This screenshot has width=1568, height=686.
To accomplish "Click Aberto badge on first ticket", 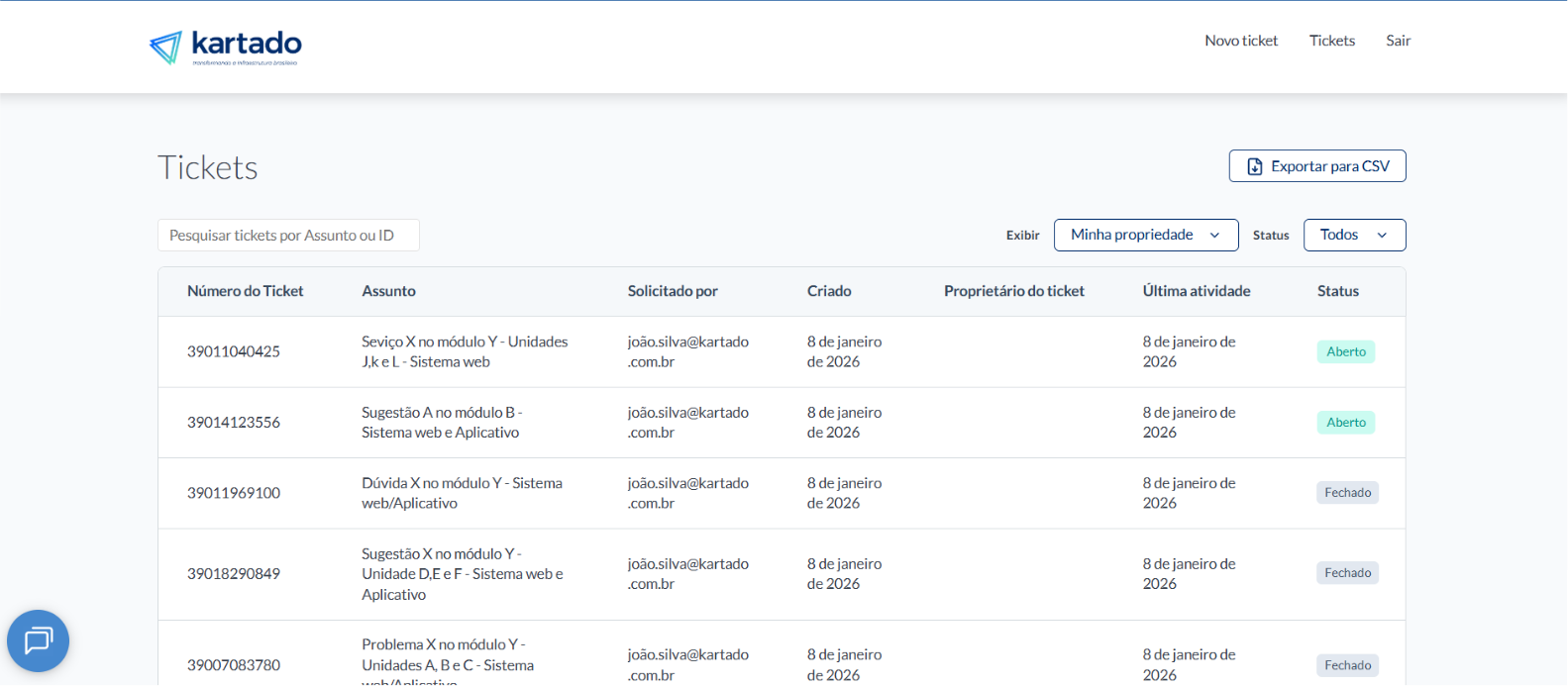I will 1345,351.
